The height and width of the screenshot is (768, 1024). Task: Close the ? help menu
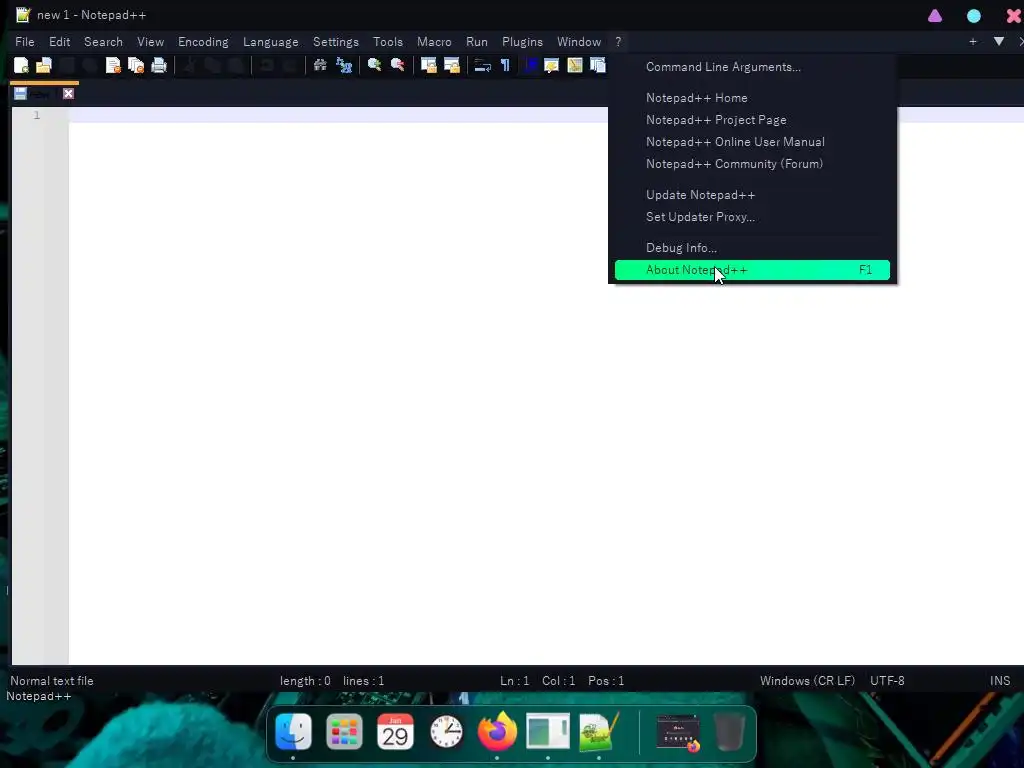[618, 42]
